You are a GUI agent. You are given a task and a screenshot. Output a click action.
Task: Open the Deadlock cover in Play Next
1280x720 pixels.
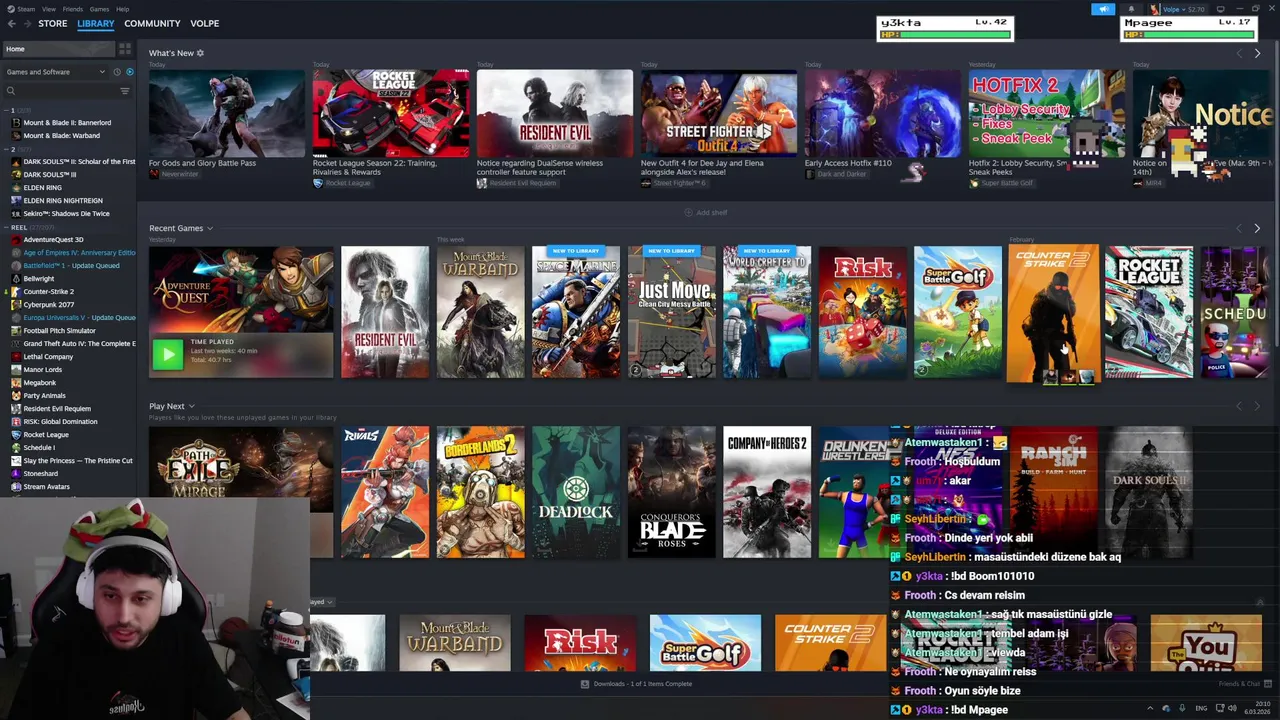pyautogui.click(x=576, y=492)
